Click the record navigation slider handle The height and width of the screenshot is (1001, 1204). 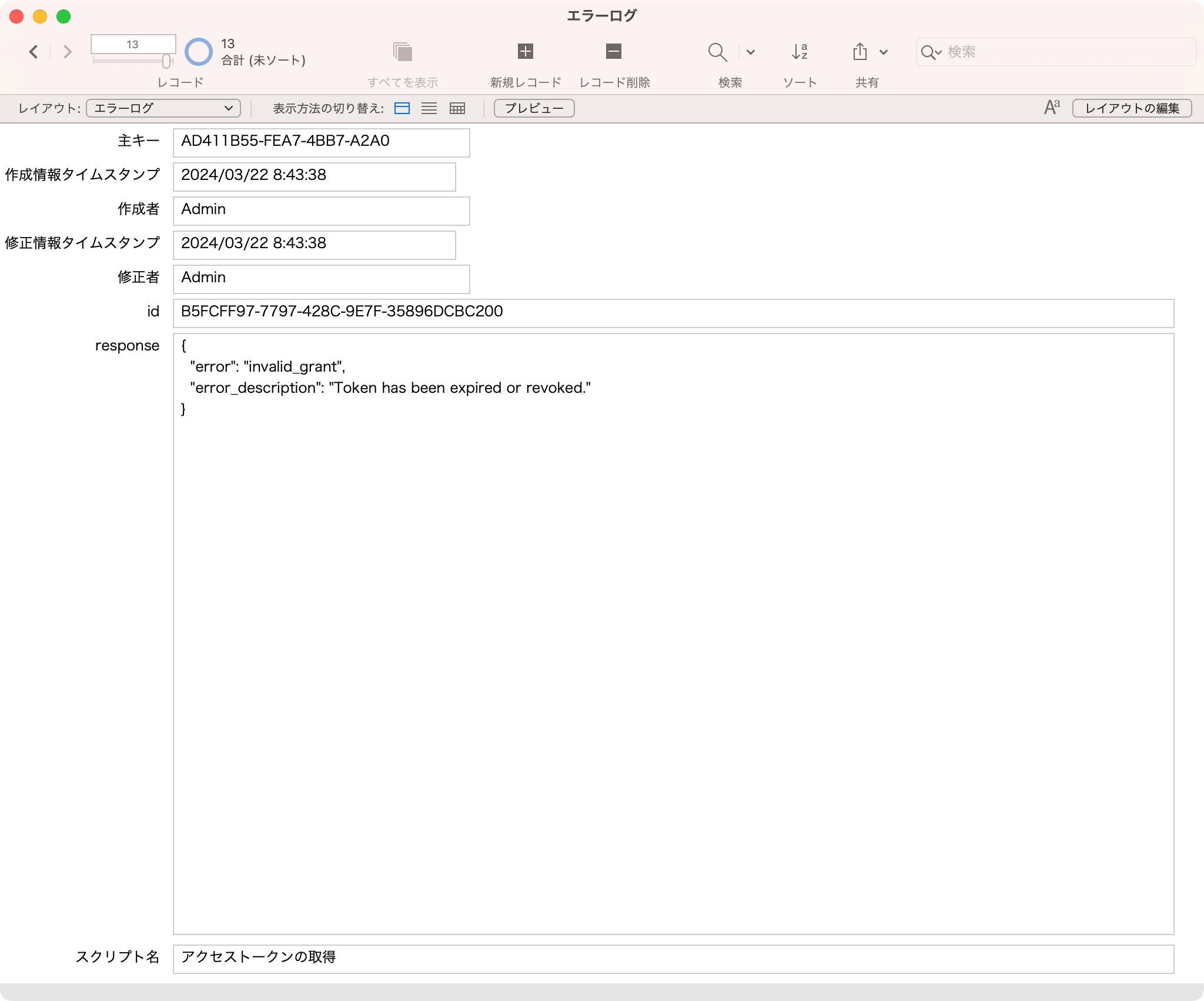coord(166,61)
